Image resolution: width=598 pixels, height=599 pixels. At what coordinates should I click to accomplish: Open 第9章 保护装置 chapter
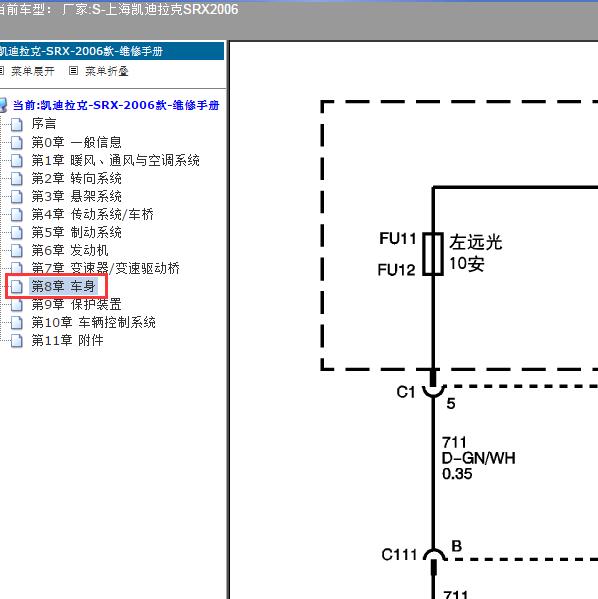pyautogui.click(x=76, y=304)
